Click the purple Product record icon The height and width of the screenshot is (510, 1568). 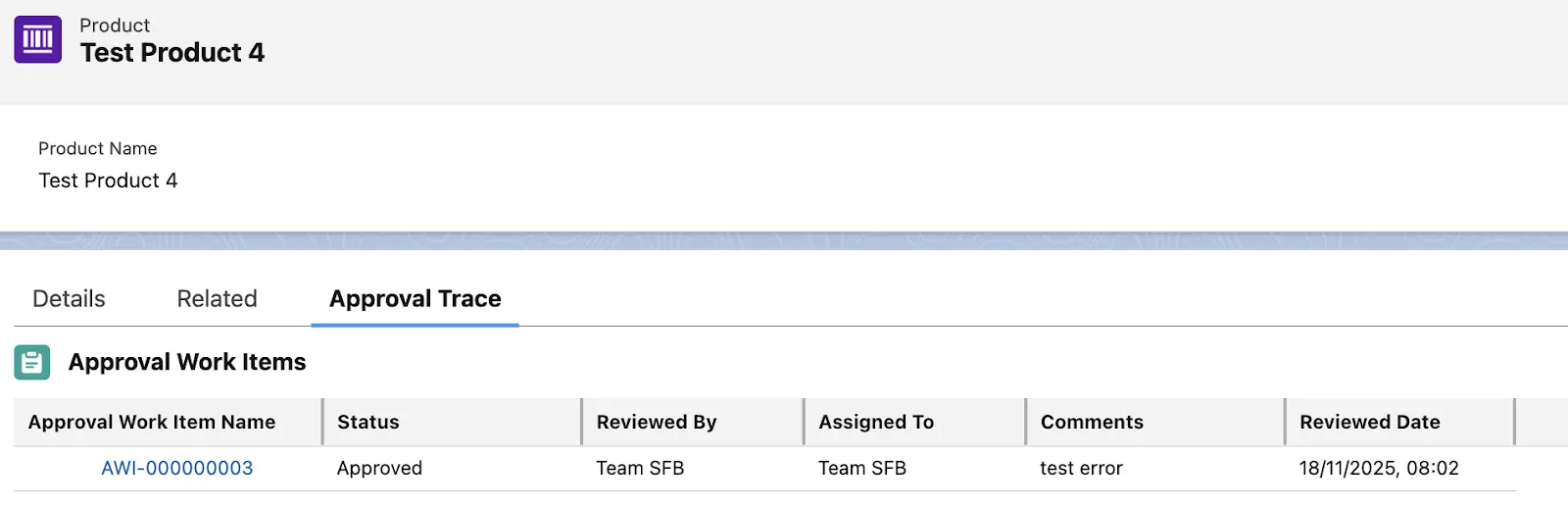(38, 40)
